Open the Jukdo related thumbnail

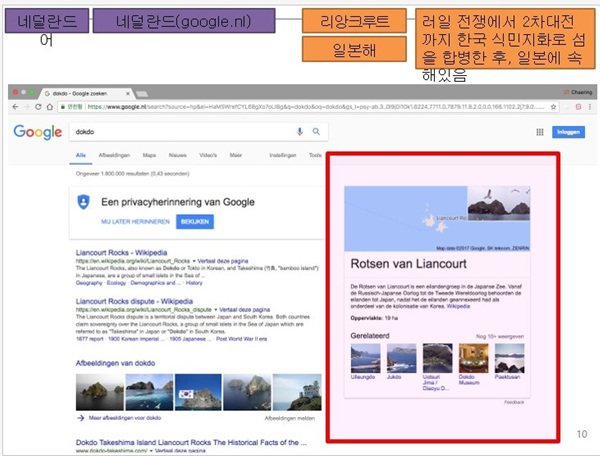(x=401, y=358)
